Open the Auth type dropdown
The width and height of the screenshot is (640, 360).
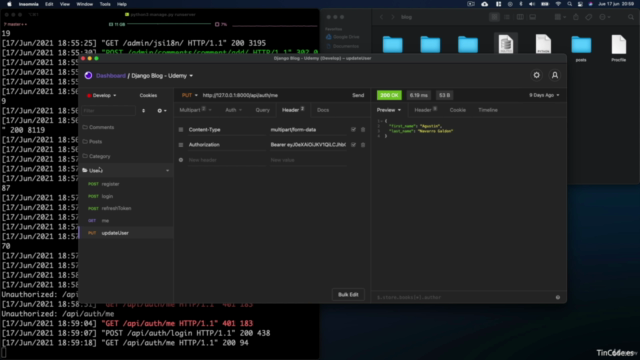[x=233, y=110]
